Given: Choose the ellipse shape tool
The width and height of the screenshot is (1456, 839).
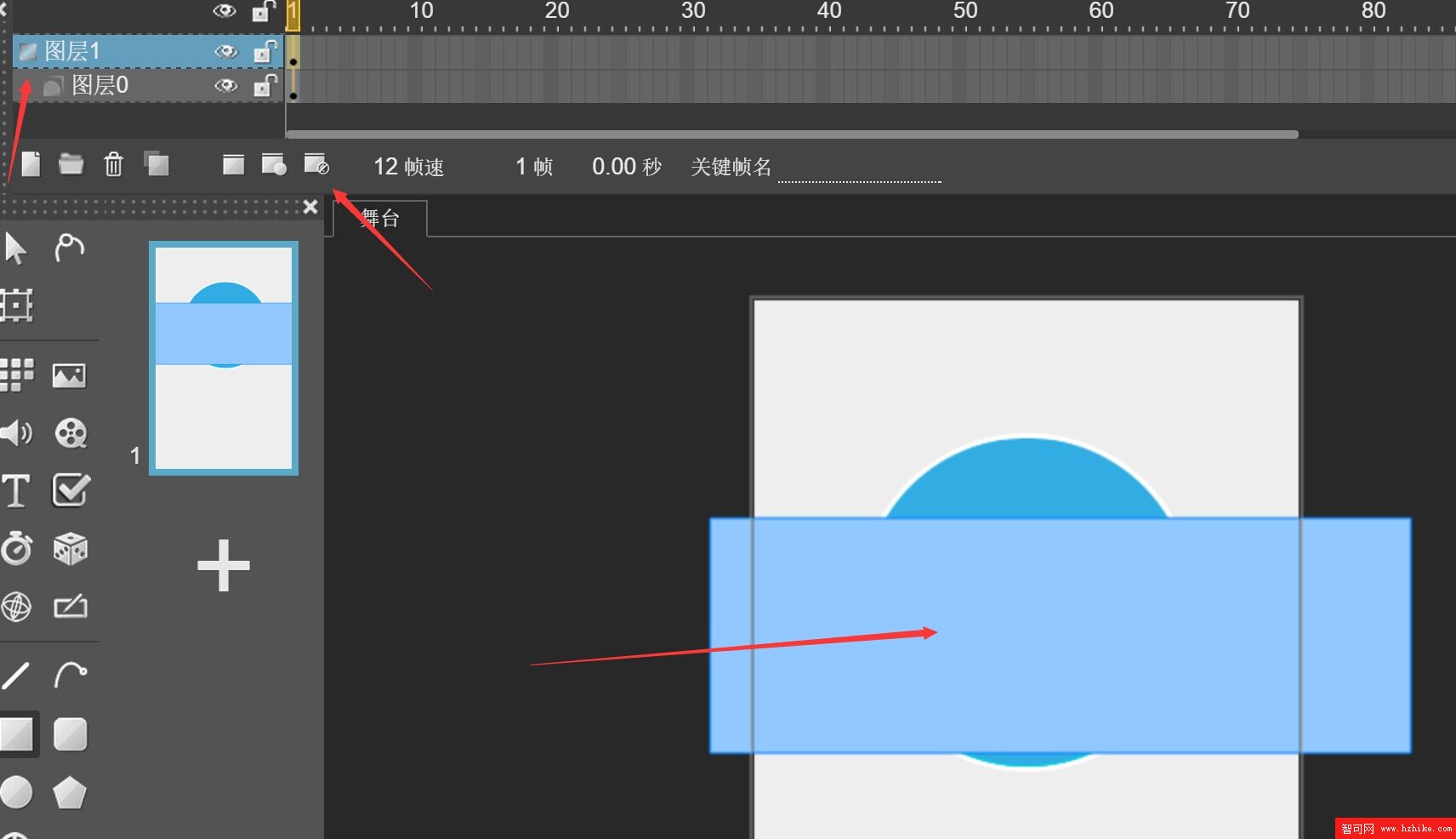Looking at the screenshot, I should click(x=16, y=792).
